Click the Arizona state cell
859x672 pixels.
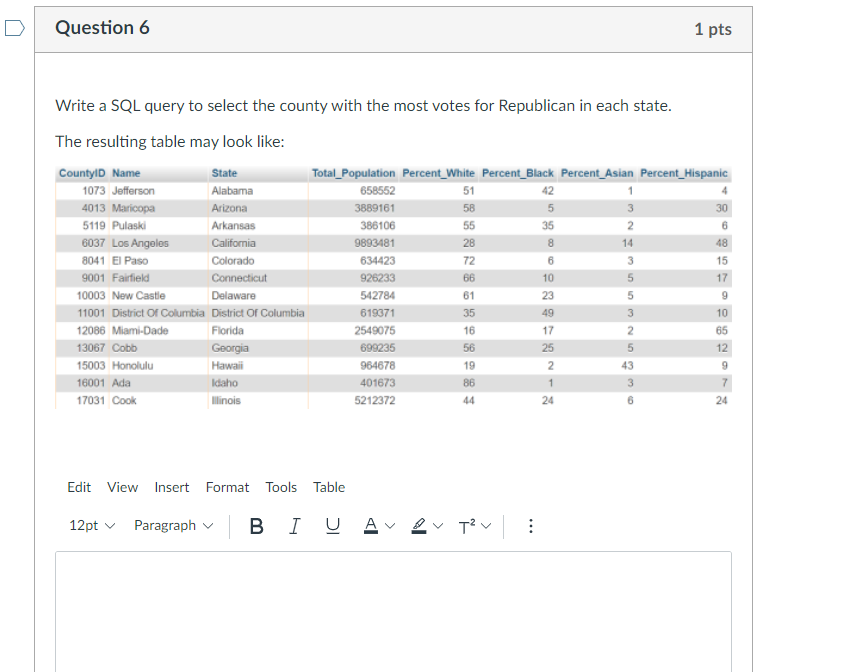[x=229, y=208]
